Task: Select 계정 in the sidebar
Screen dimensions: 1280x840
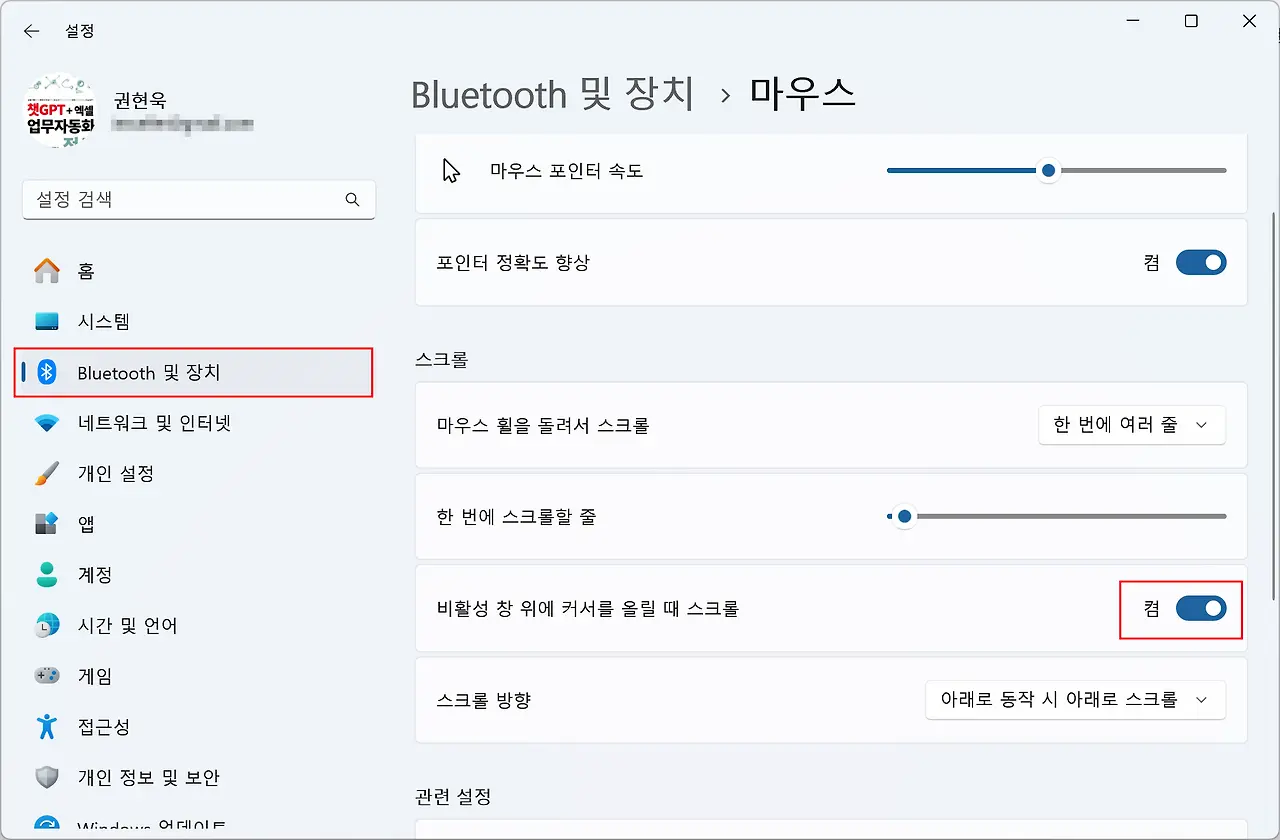Action: tap(47, 574)
